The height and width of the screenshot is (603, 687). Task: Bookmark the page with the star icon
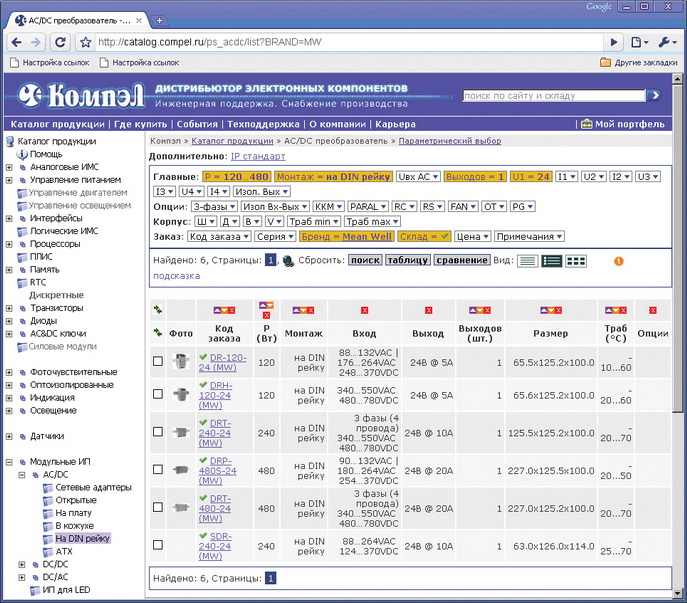(x=86, y=42)
